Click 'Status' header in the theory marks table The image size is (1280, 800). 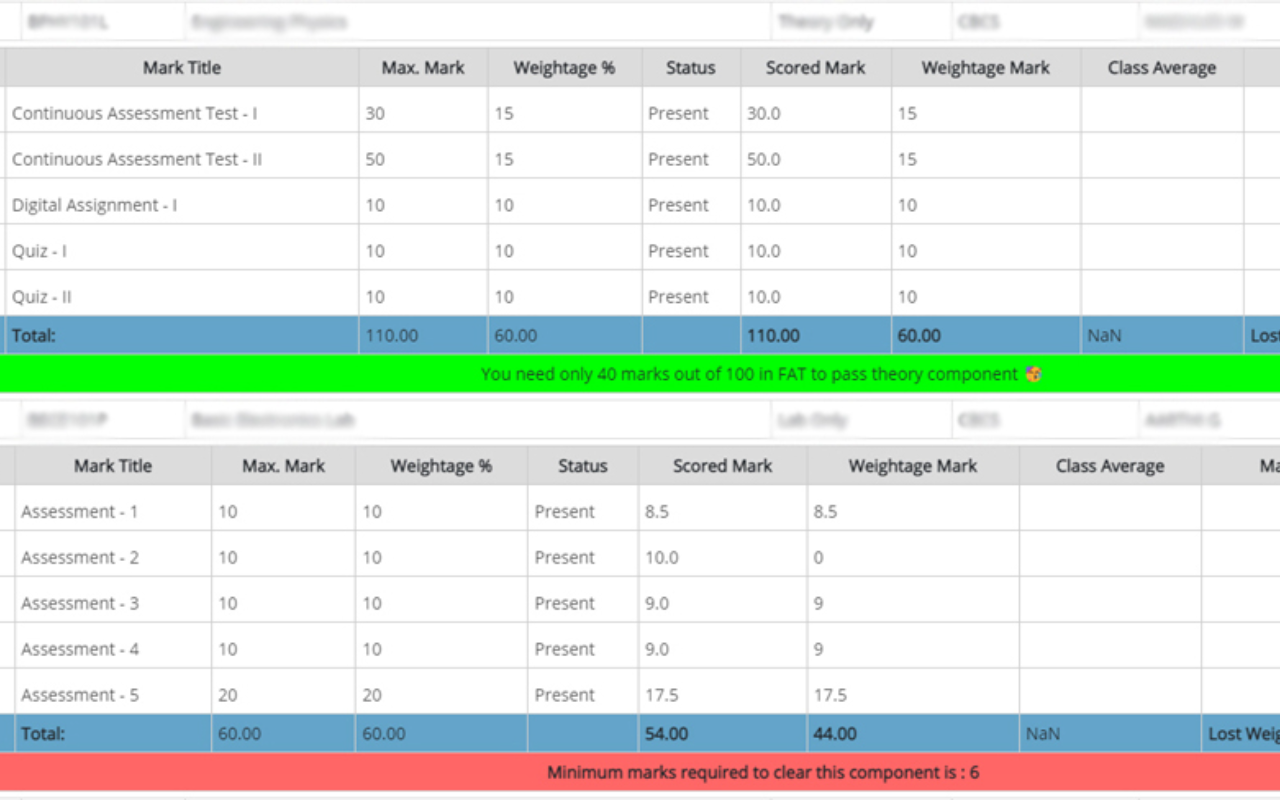pyautogui.click(x=691, y=68)
